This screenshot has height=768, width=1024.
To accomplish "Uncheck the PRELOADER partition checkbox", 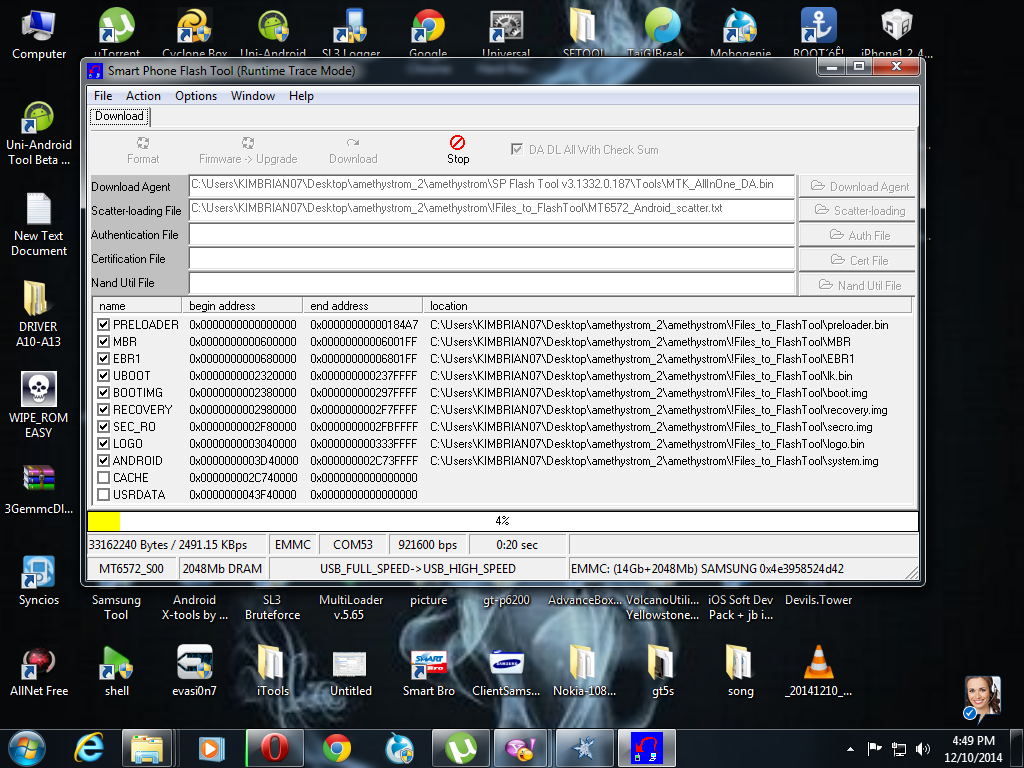I will (x=104, y=325).
